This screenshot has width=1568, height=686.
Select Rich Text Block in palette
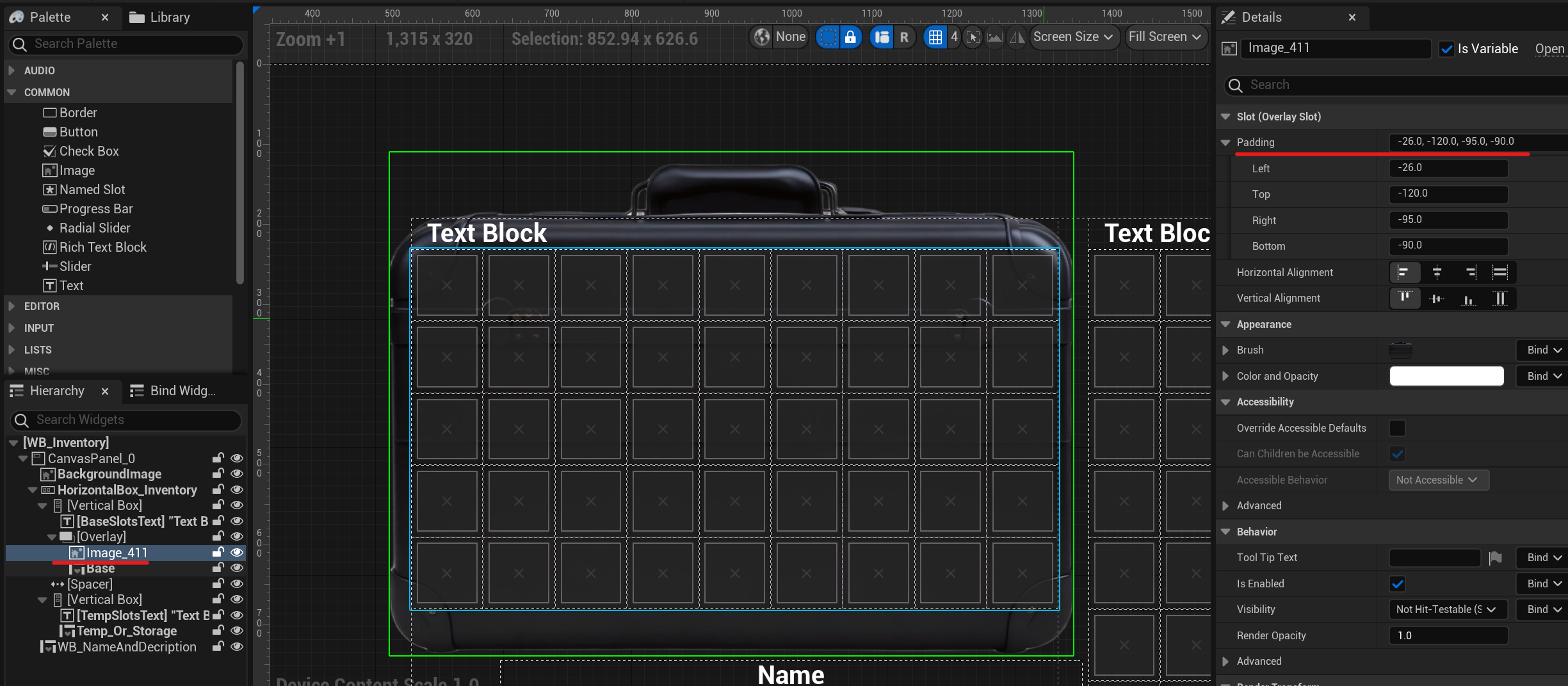tap(95, 247)
